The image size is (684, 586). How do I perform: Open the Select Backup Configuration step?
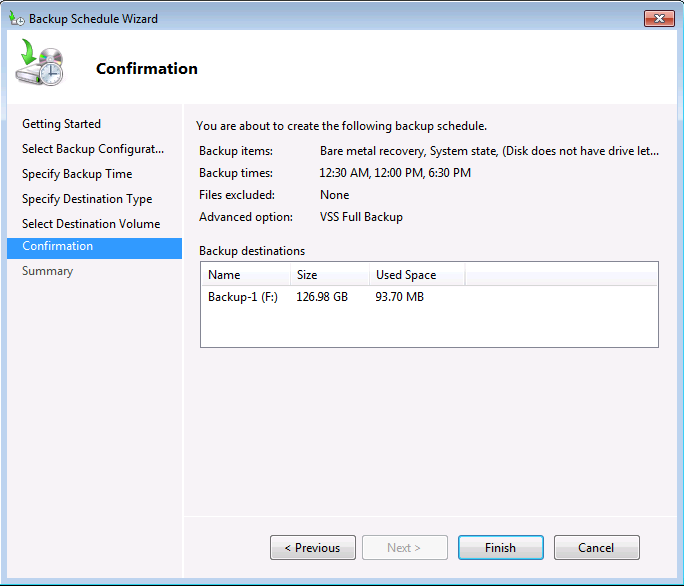point(92,149)
